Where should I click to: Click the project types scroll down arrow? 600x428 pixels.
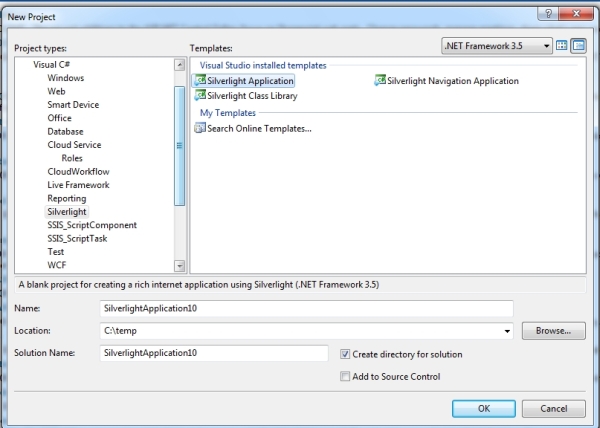pyautogui.click(x=179, y=265)
